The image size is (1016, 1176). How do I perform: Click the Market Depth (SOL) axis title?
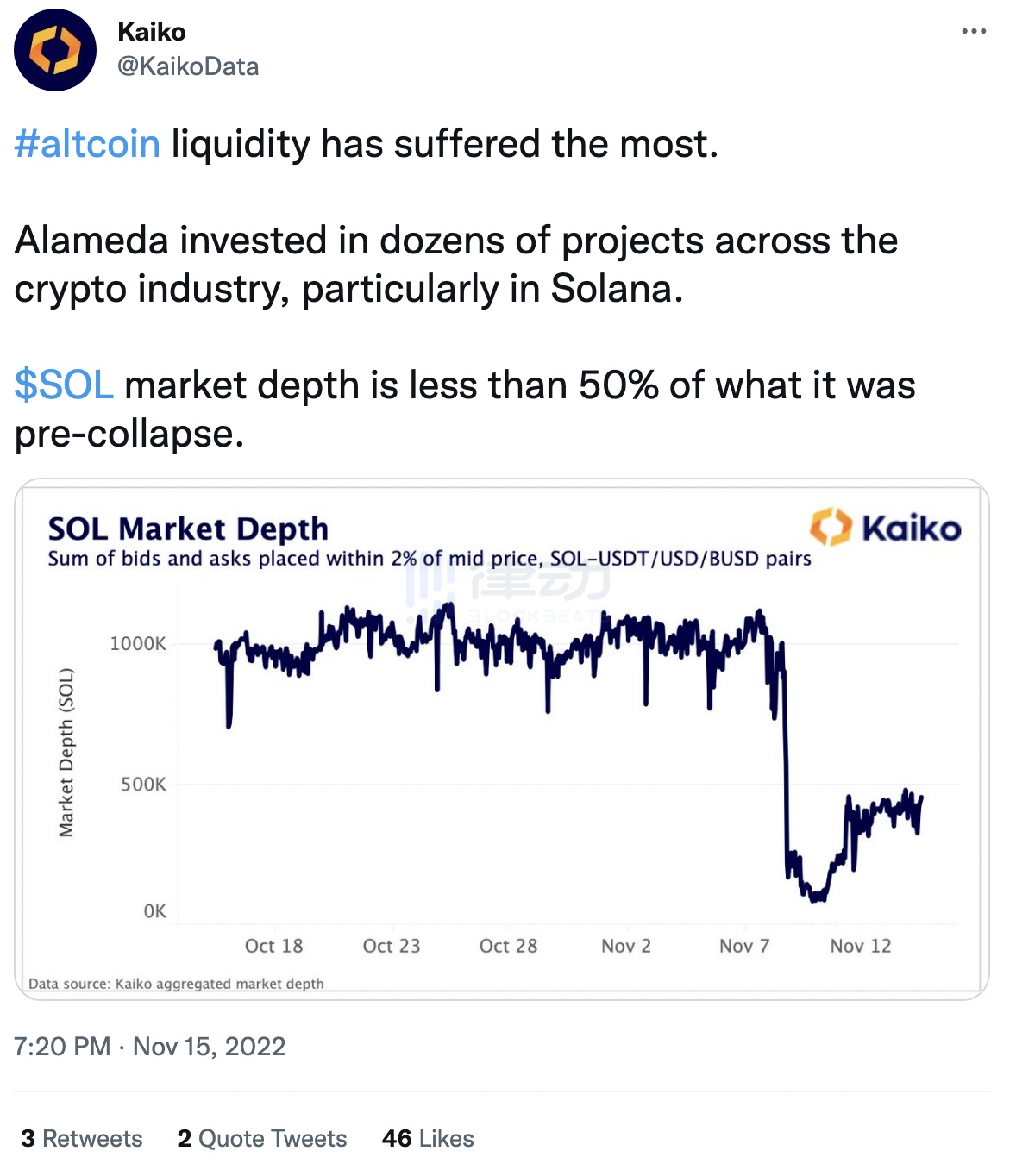coord(66,753)
